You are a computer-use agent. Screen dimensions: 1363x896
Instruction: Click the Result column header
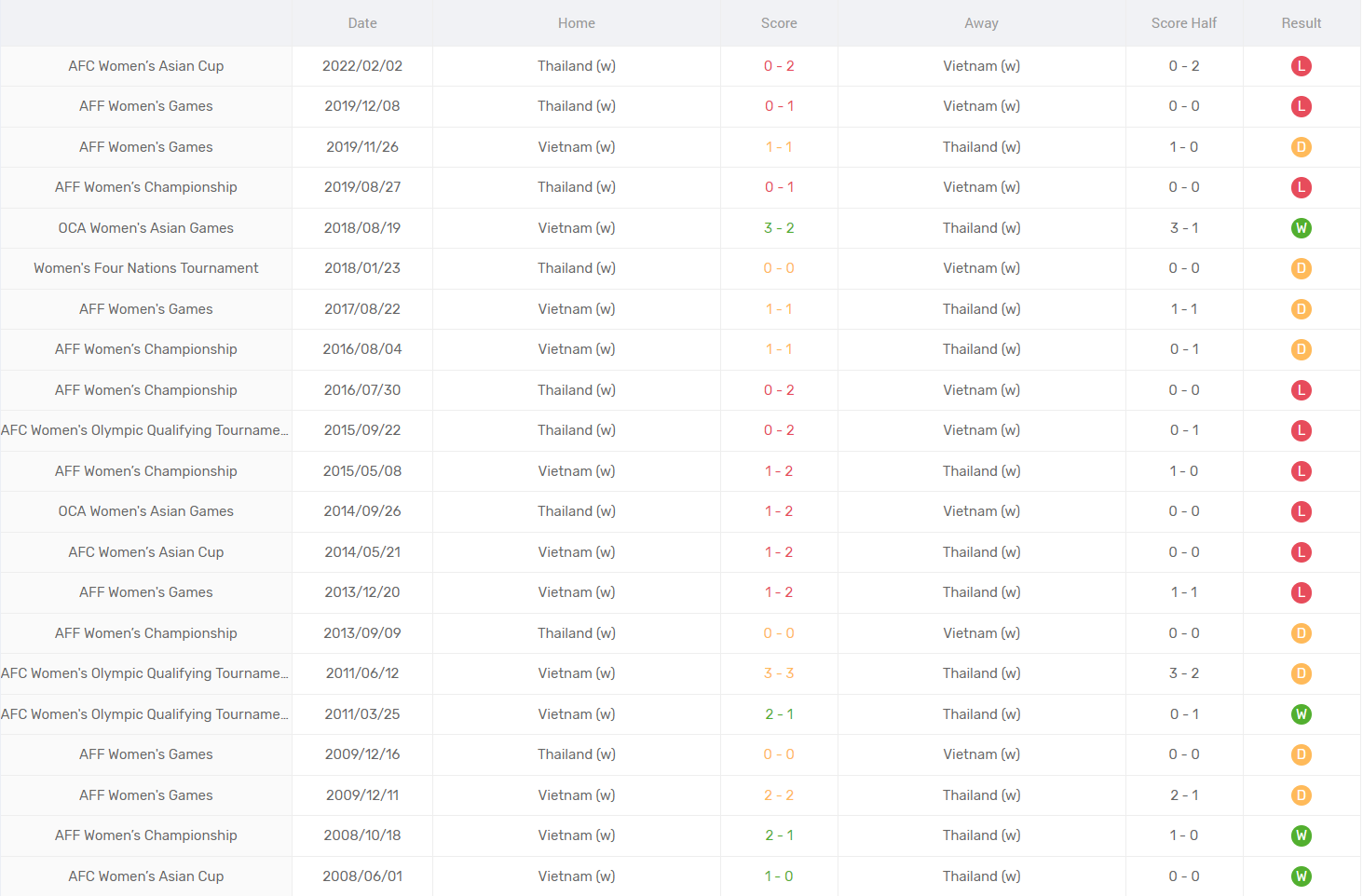coord(1301,23)
